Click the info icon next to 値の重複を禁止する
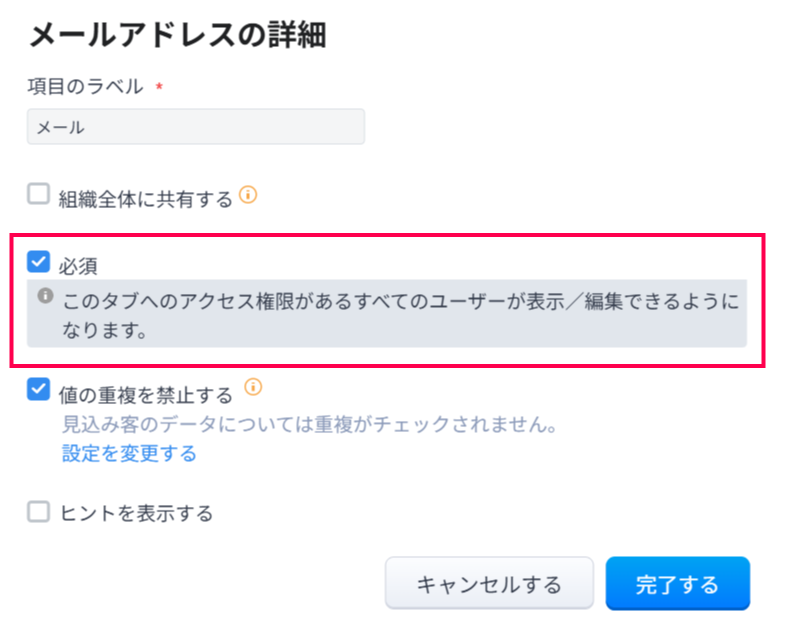This screenshot has height=634, width=787. pyautogui.click(x=253, y=387)
